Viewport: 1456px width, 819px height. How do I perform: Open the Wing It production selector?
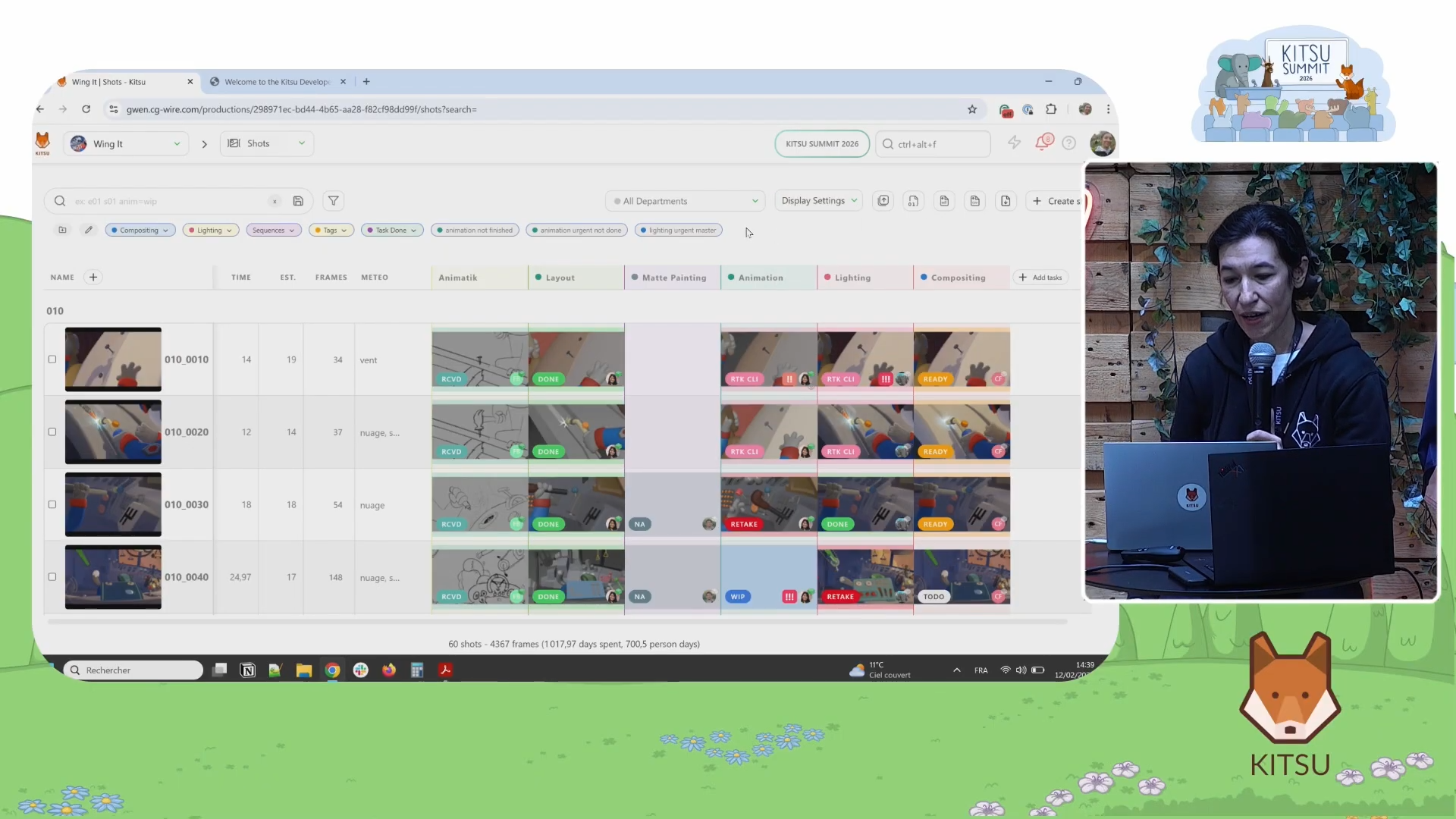point(126,143)
